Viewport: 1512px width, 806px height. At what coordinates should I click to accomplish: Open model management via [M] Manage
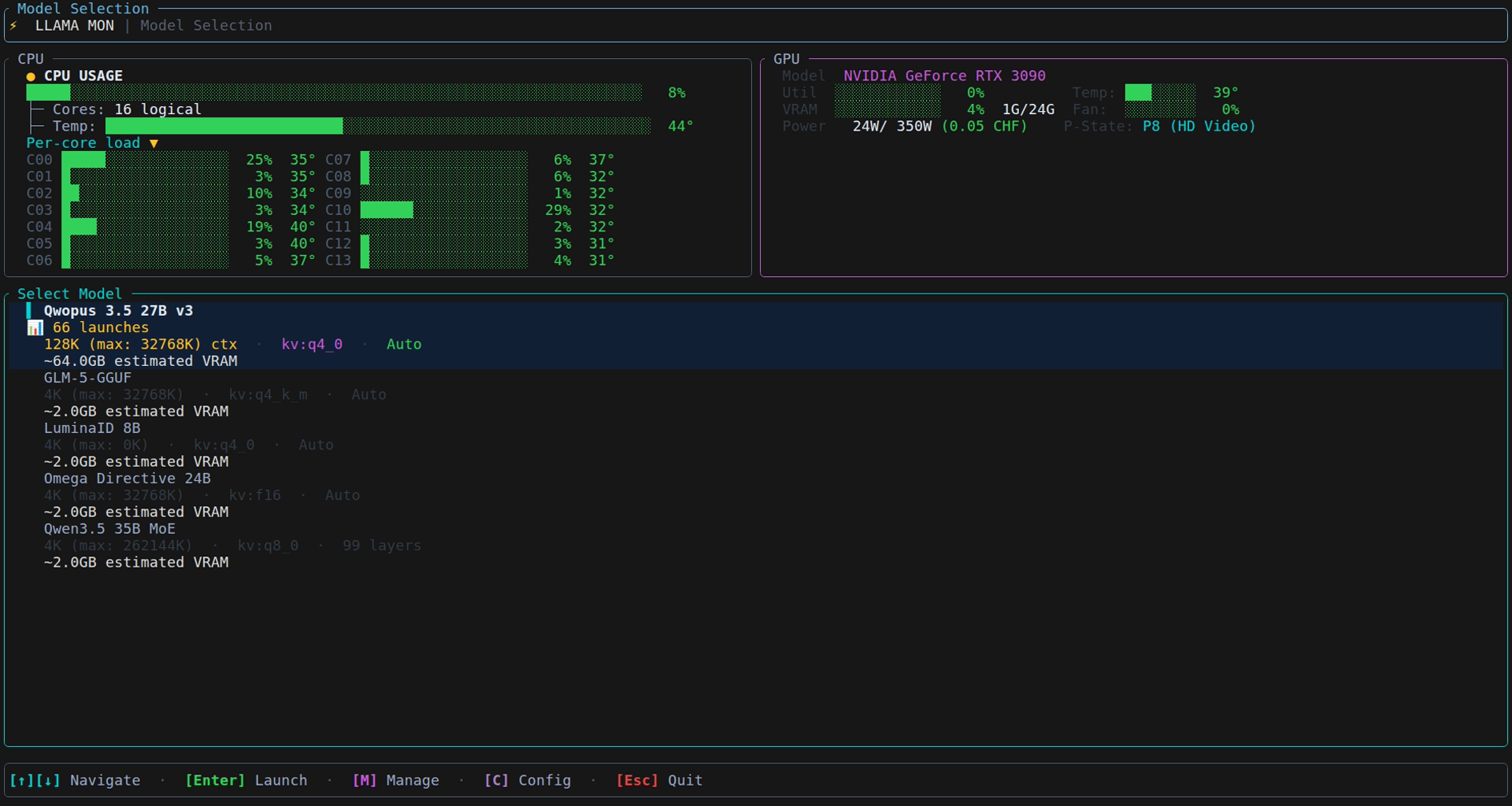(x=396, y=780)
